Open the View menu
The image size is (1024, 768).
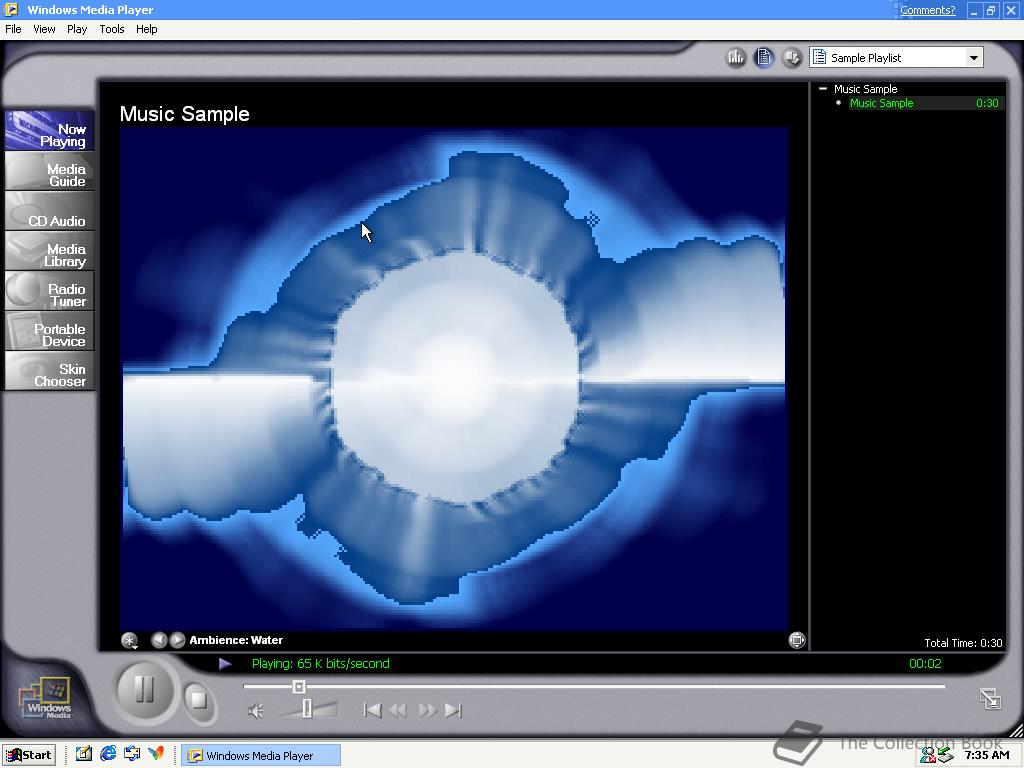[44, 29]
